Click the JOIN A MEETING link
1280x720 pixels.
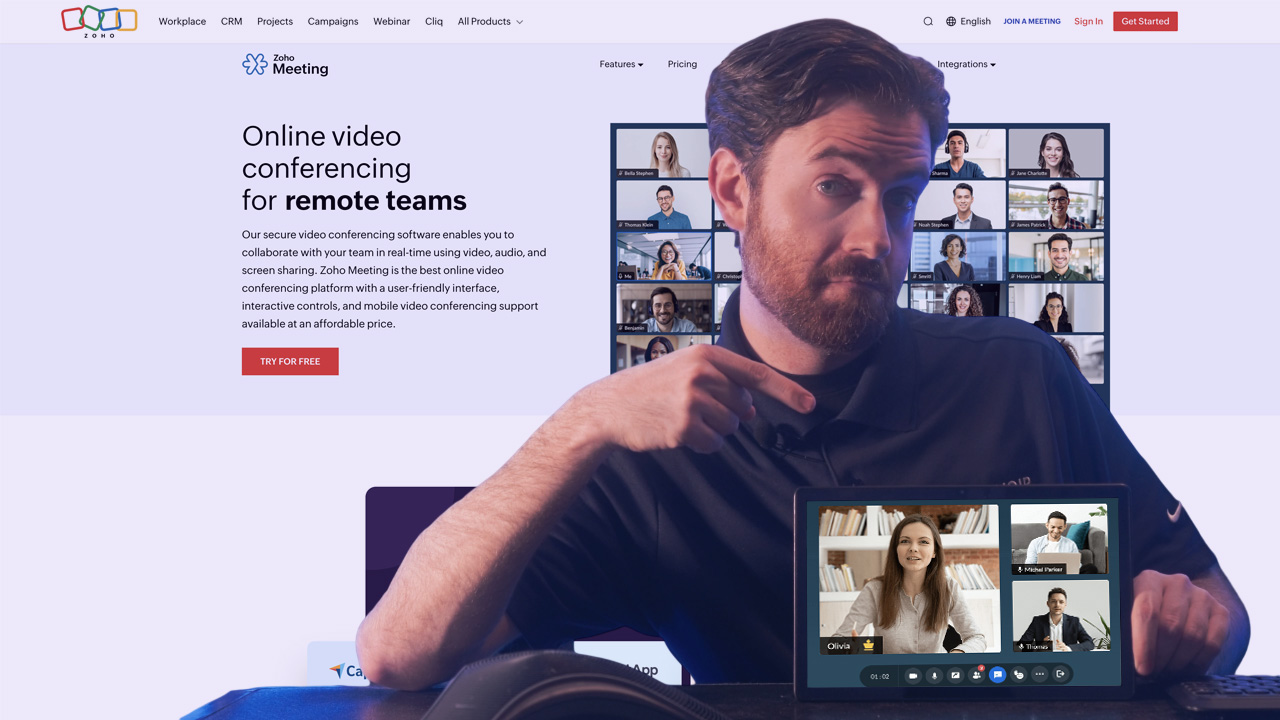point(1032,21)
